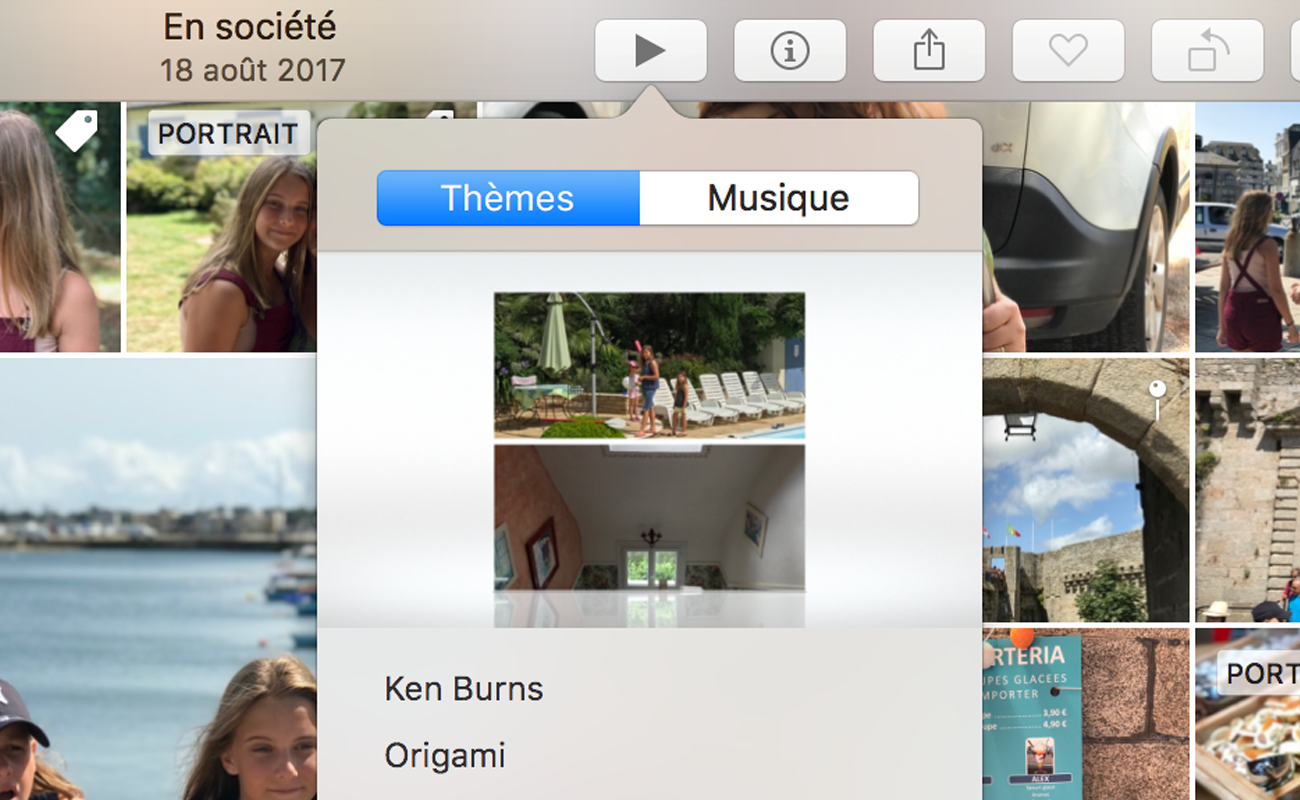Viewport: 1300px width, 800px height.
Task: Click the room interior theme preview image
Action: [649, 517]
